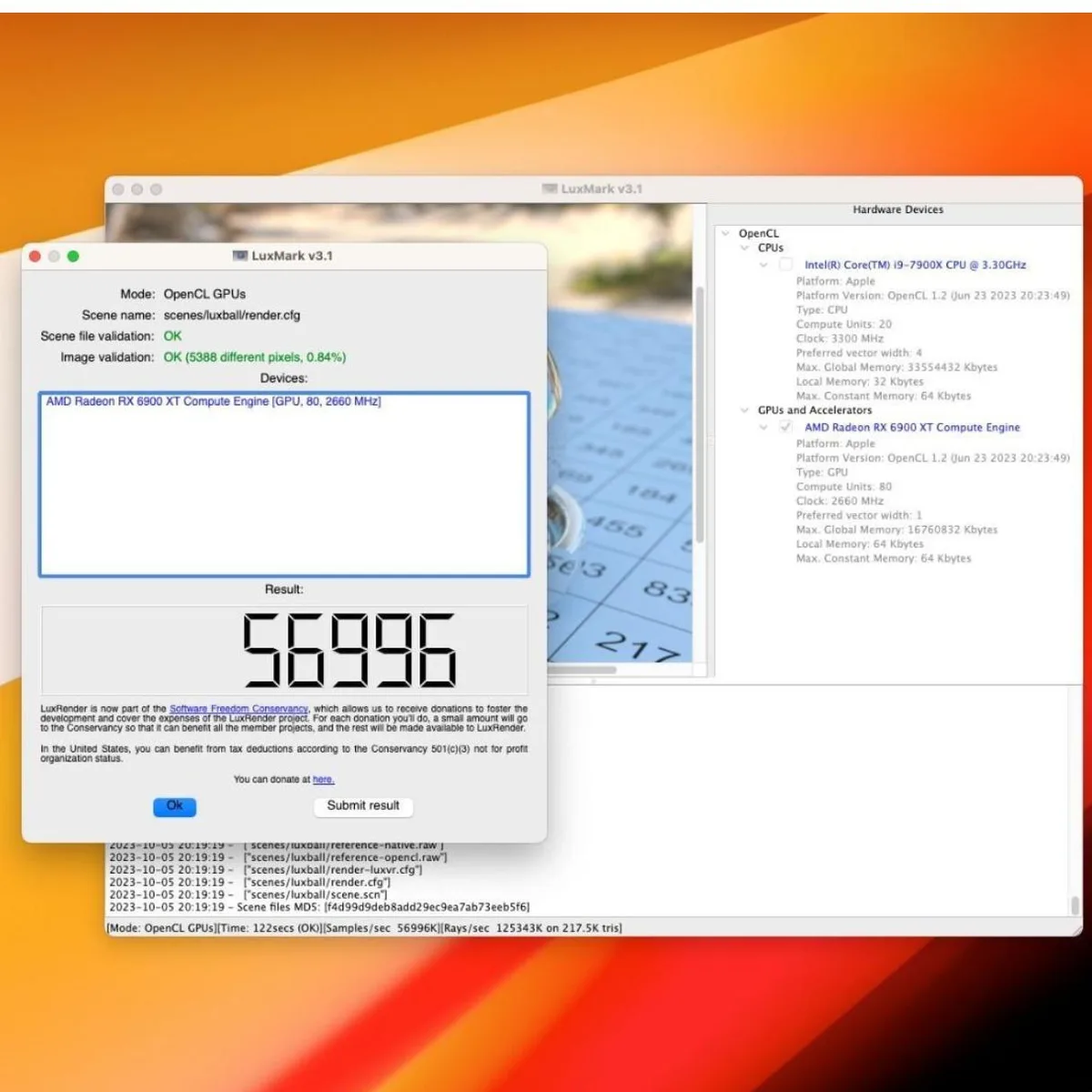Click the LuxMark icon in the dialog title
This screenshot has width=1092, height=1092.
pyautogui.click(x=240, y=256)
